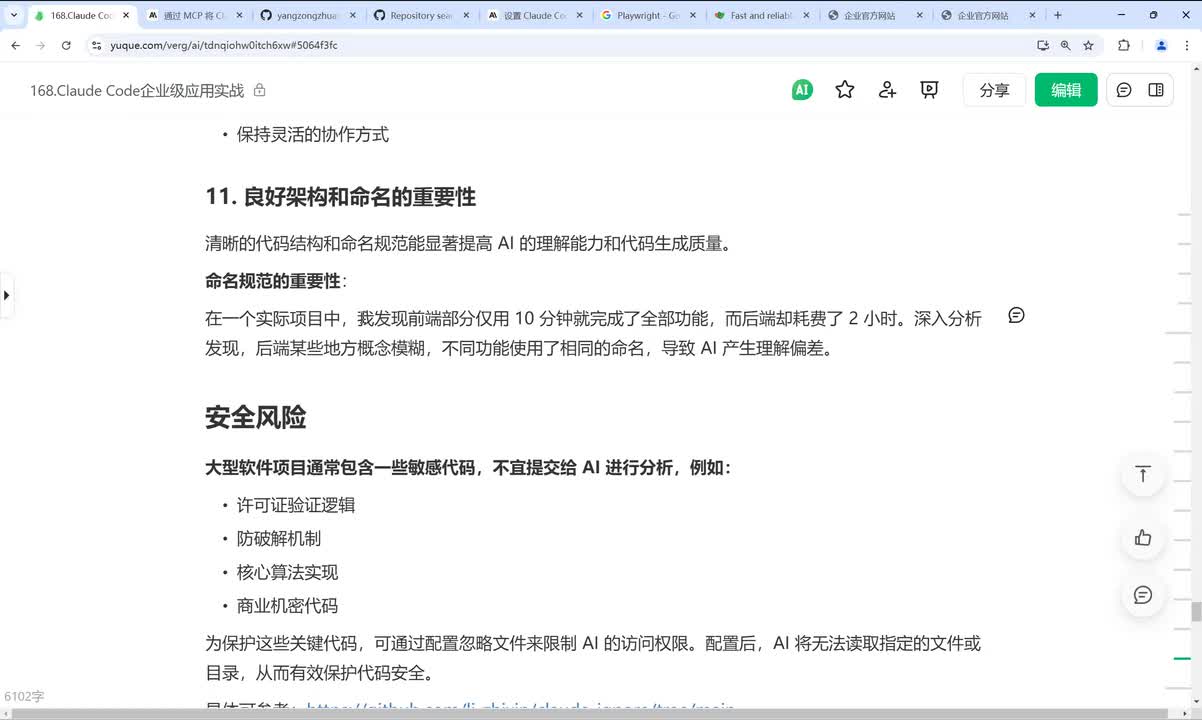Switch to the 设置 Claude Code tab
The image size is (1202, 720).
pos(534,15)
